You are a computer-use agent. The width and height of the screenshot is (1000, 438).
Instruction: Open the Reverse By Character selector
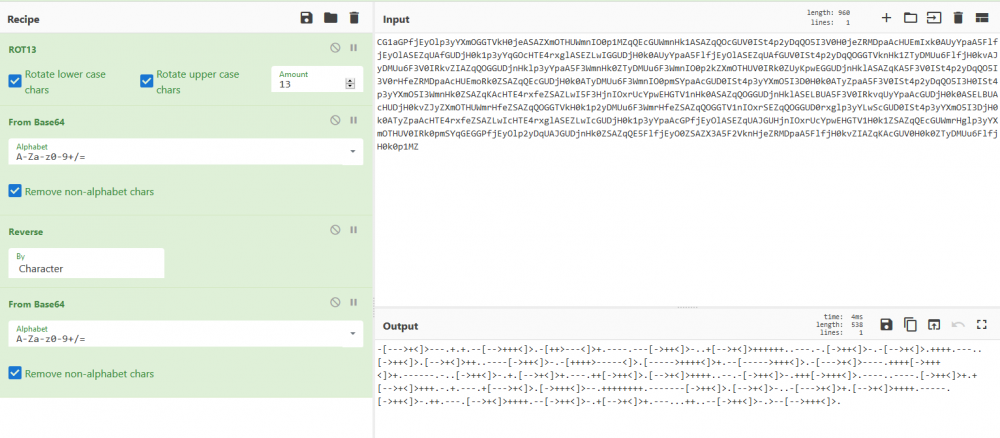pos(87,263)
